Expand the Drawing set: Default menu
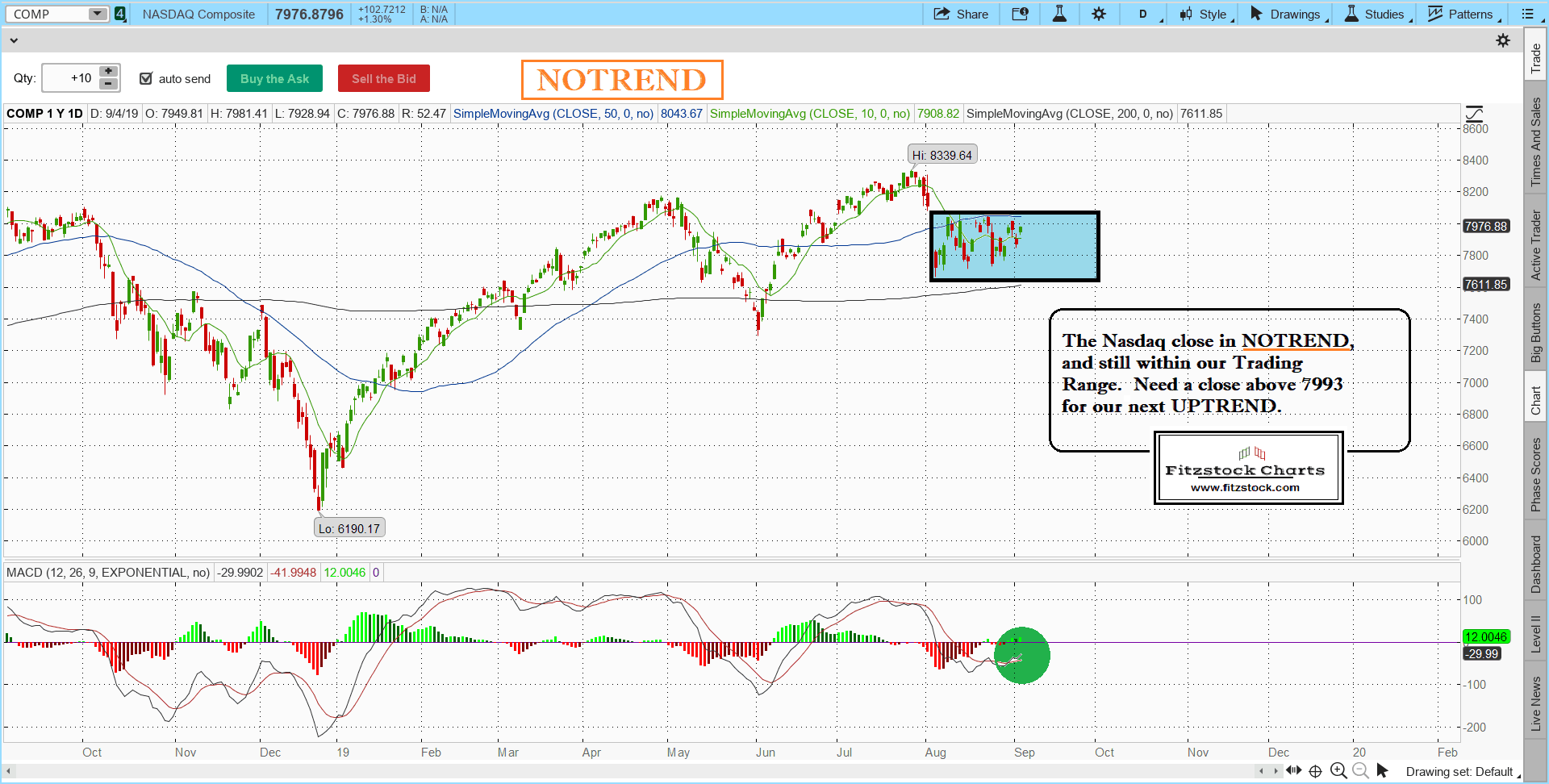The width and height of the screenshot is (1549, 784). click(1462, 772)
